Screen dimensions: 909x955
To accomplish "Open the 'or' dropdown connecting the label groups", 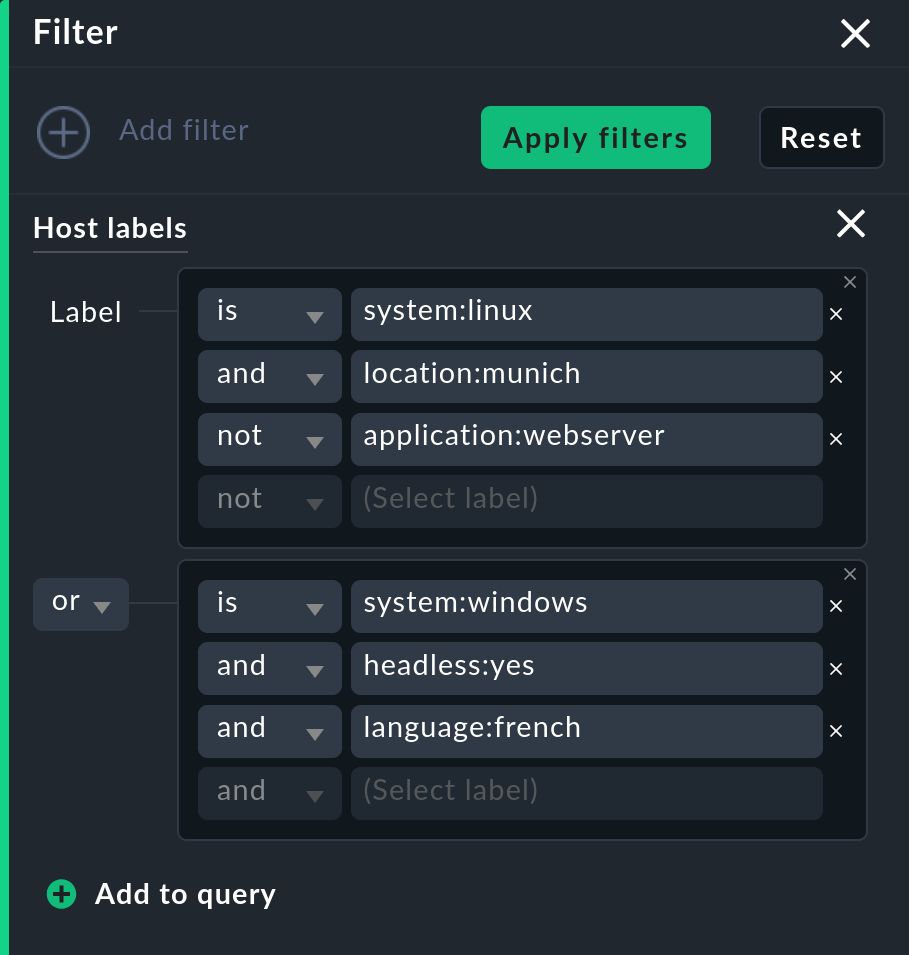I will [x=80, y=604].
